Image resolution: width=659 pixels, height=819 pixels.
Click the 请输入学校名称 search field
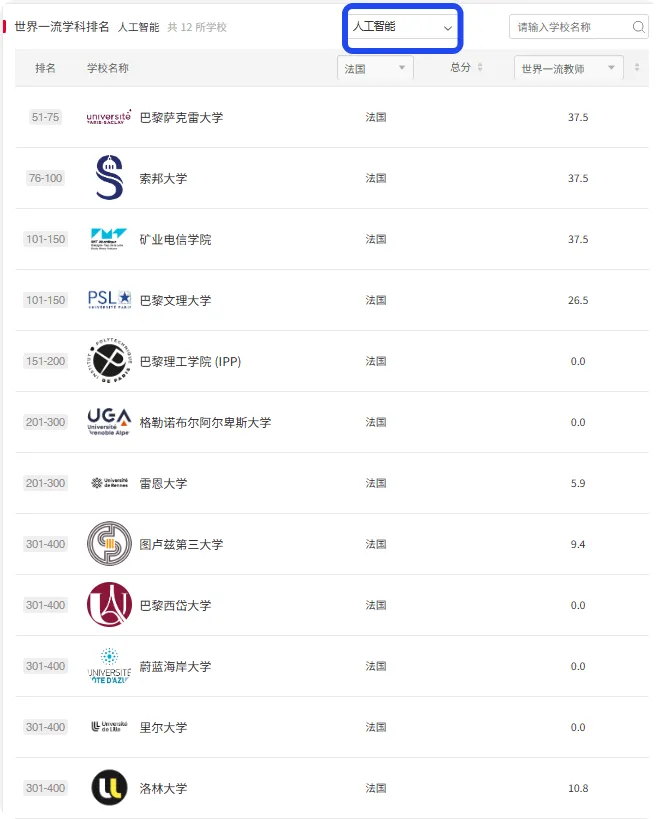(x=579, y=27)
